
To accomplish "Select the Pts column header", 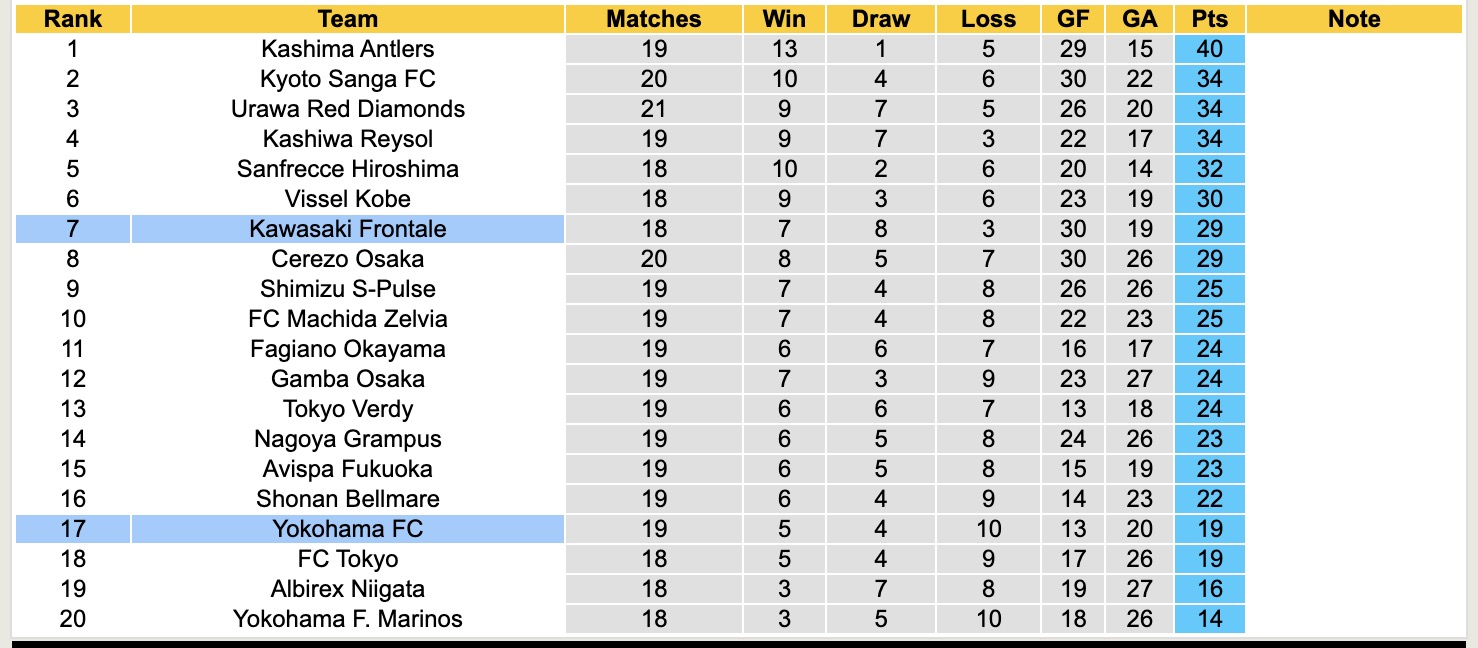I will point(1209,19).
